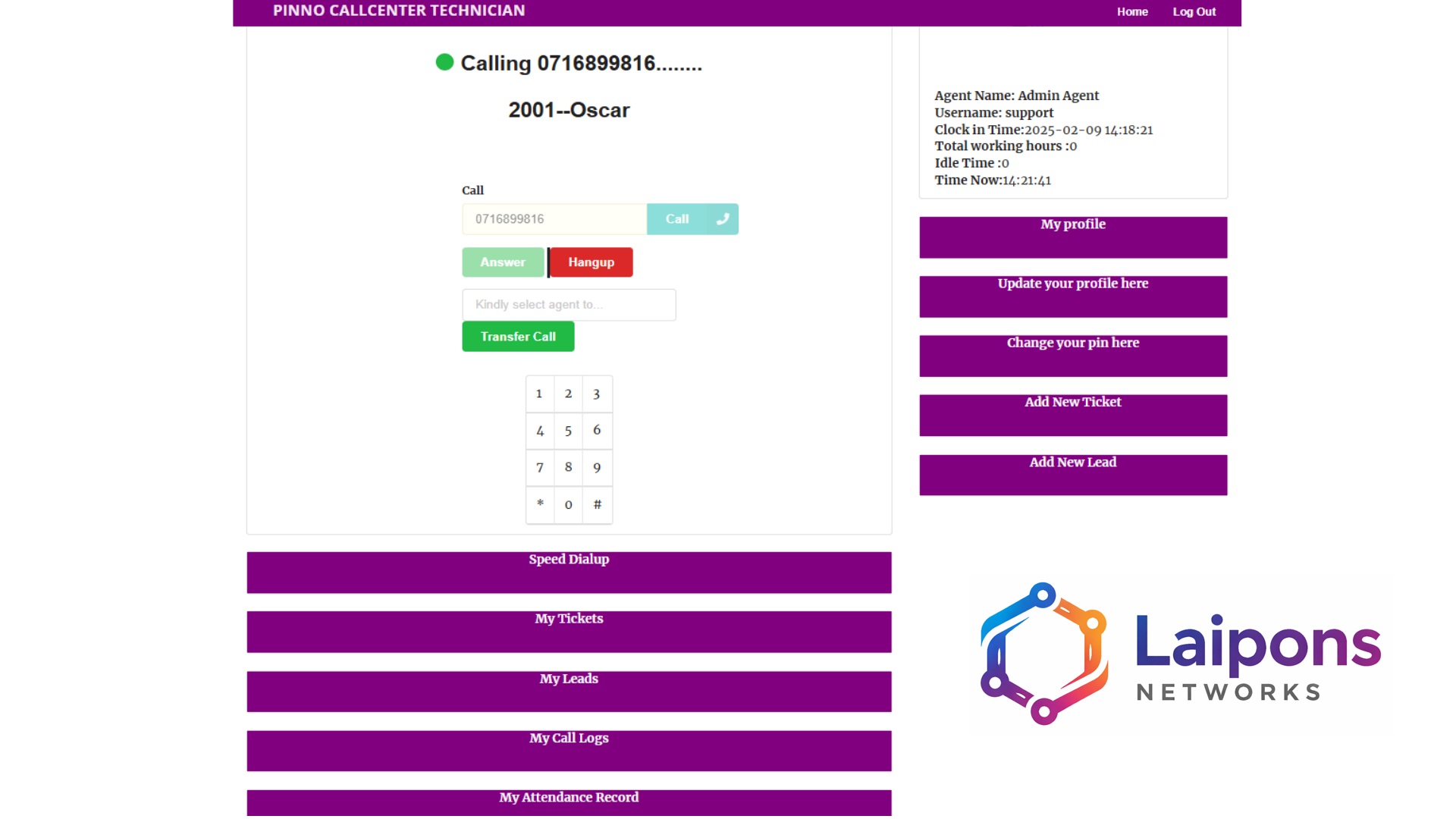Open the agent selection field for transfer
Viewport: 1456px width, 819px height.
pyautogui.click(x=569, y=305)
